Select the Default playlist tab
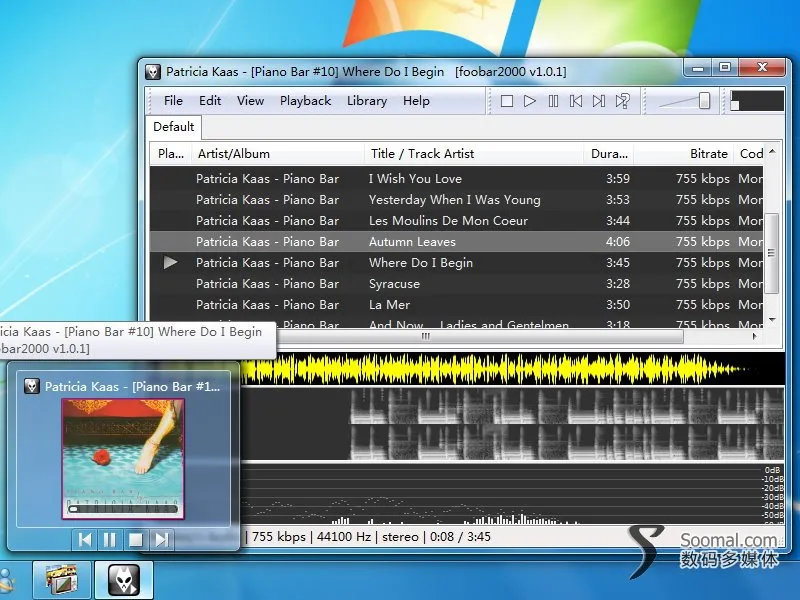 coord(173,127)
